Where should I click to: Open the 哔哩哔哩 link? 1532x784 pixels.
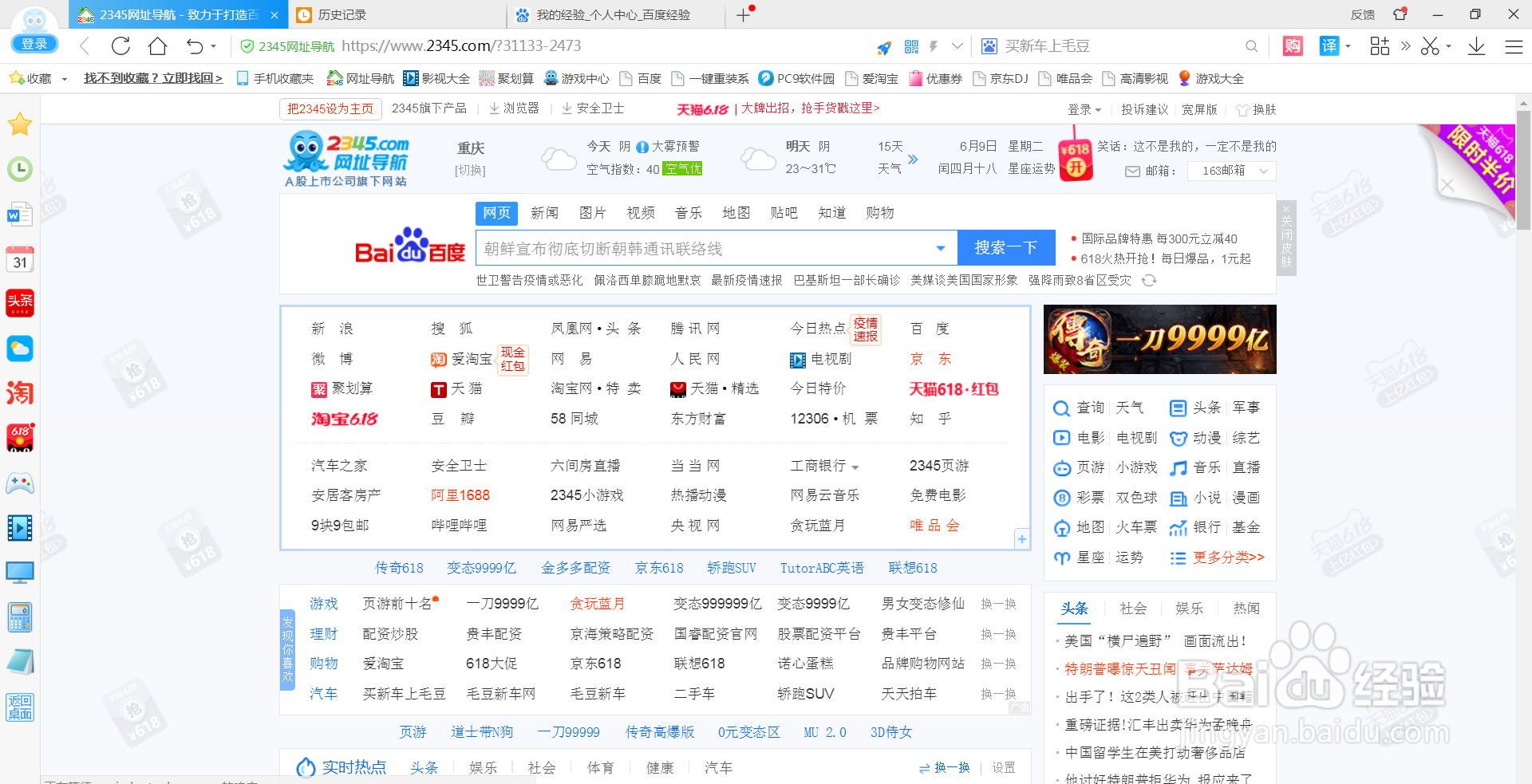[x=459, y=526]
